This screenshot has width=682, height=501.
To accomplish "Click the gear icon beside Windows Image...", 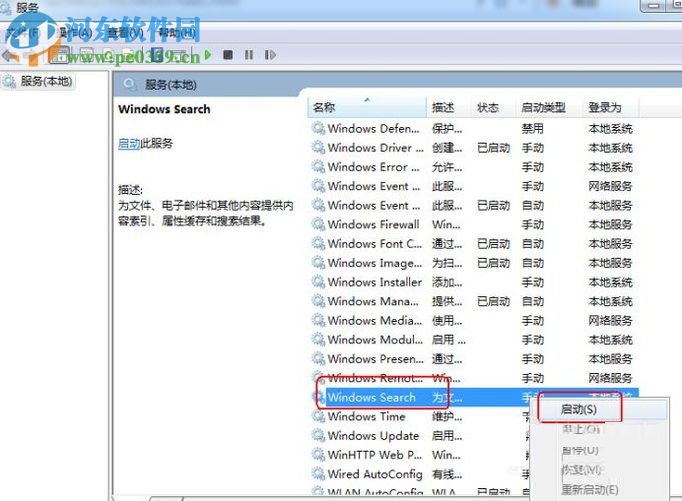I will click(x=318, y=263).
